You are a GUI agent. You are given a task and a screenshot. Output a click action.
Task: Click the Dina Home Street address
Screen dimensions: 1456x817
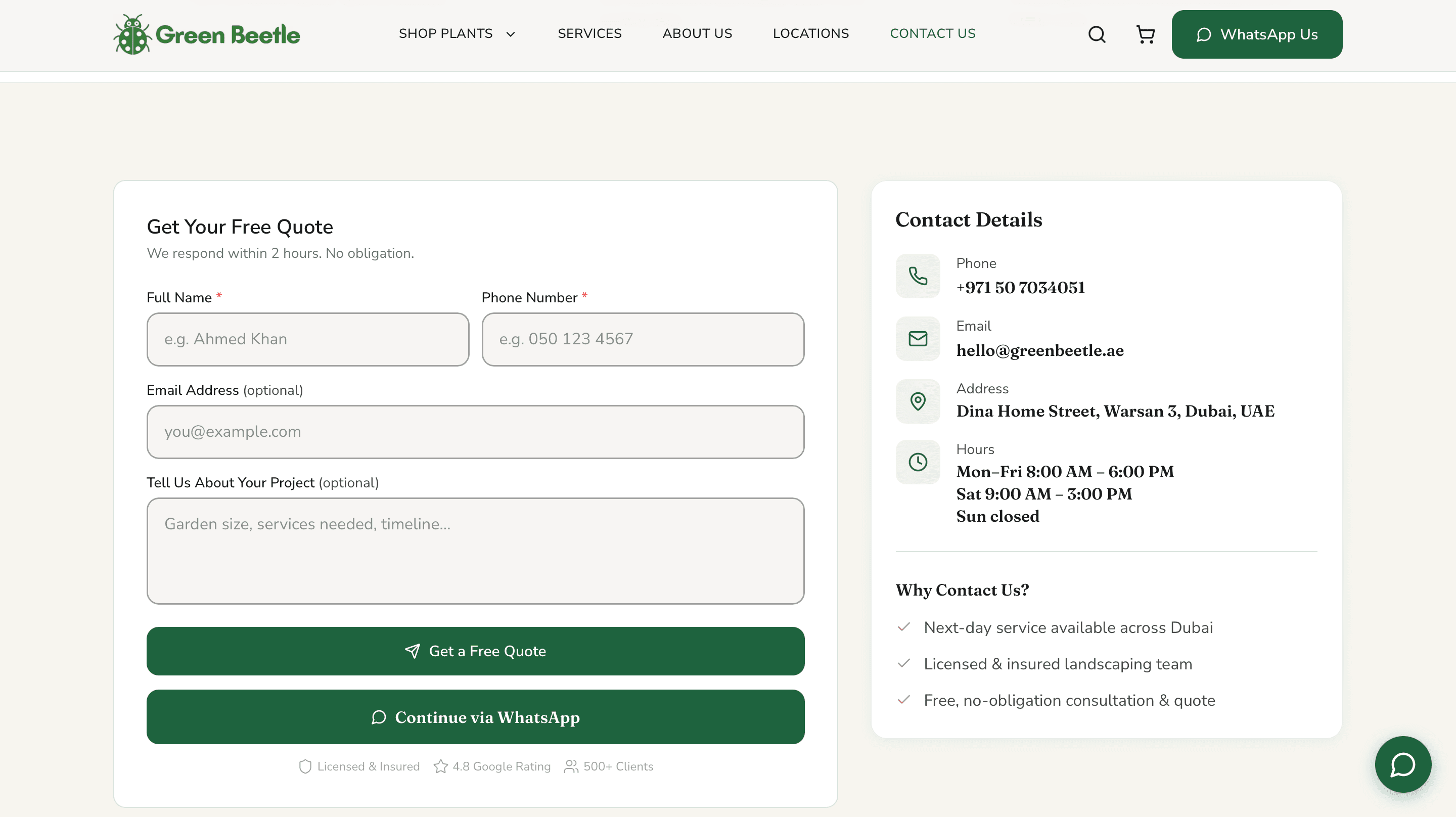point(1115,412)
